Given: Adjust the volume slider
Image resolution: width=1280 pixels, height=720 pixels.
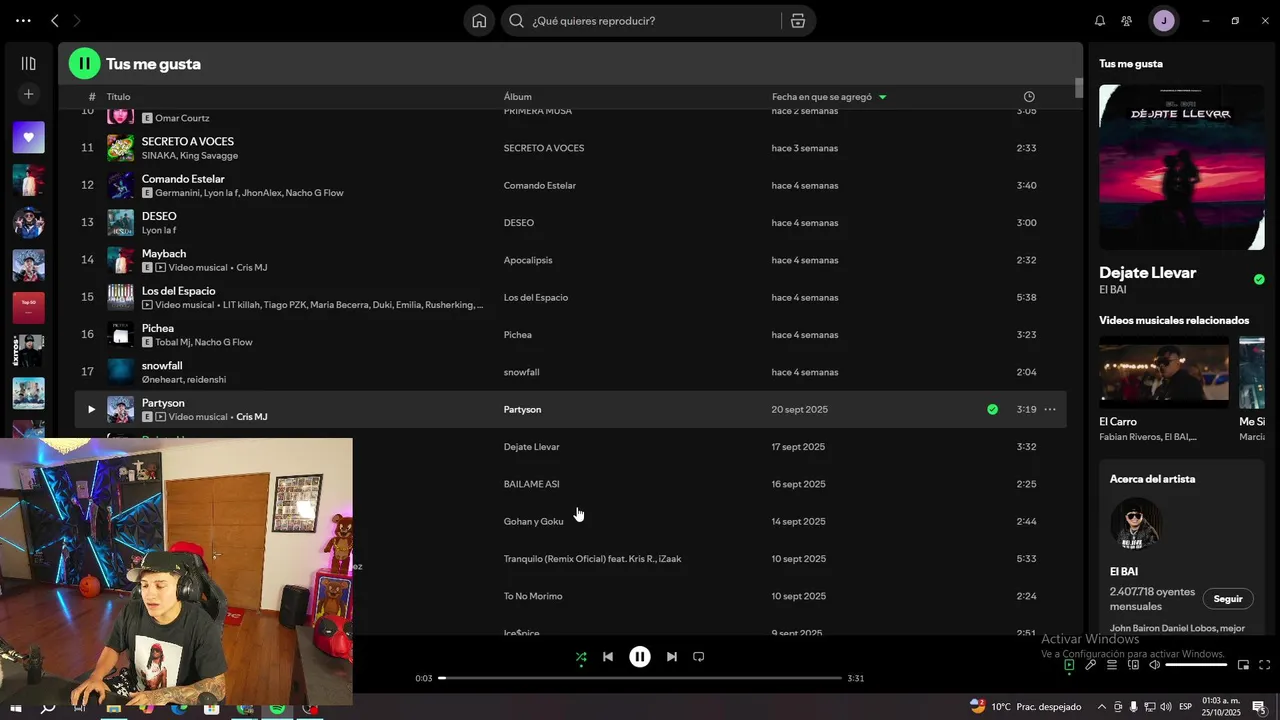Looking at the screenshot, I should coord(1196,665).
